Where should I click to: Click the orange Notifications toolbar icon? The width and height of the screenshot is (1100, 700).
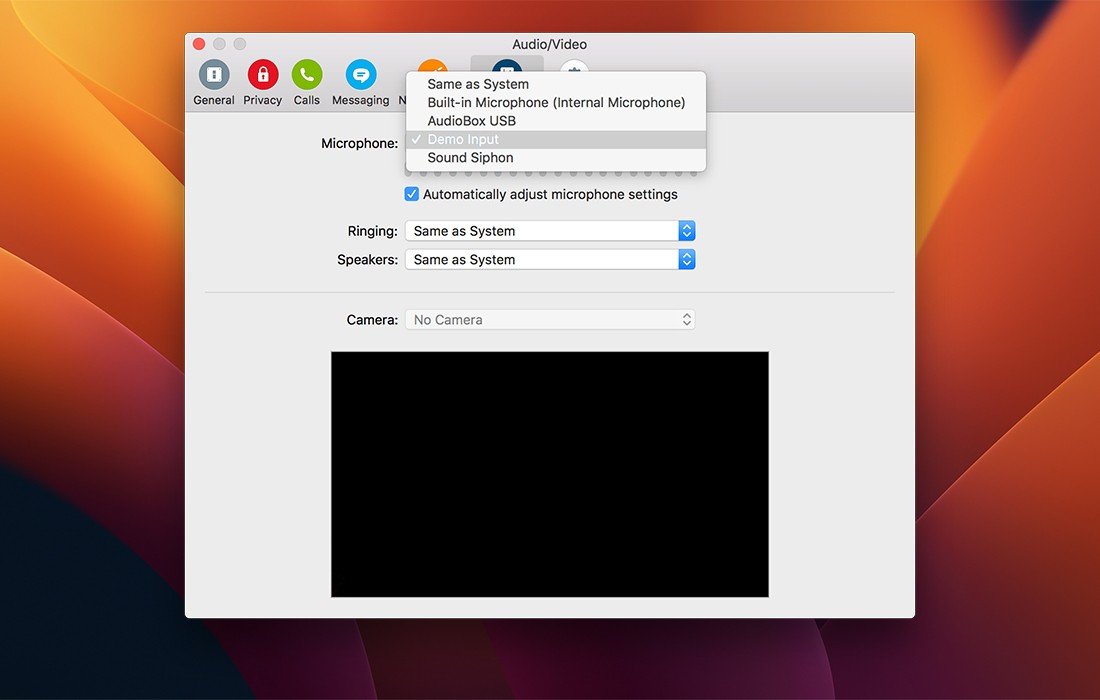click(432, 64)
